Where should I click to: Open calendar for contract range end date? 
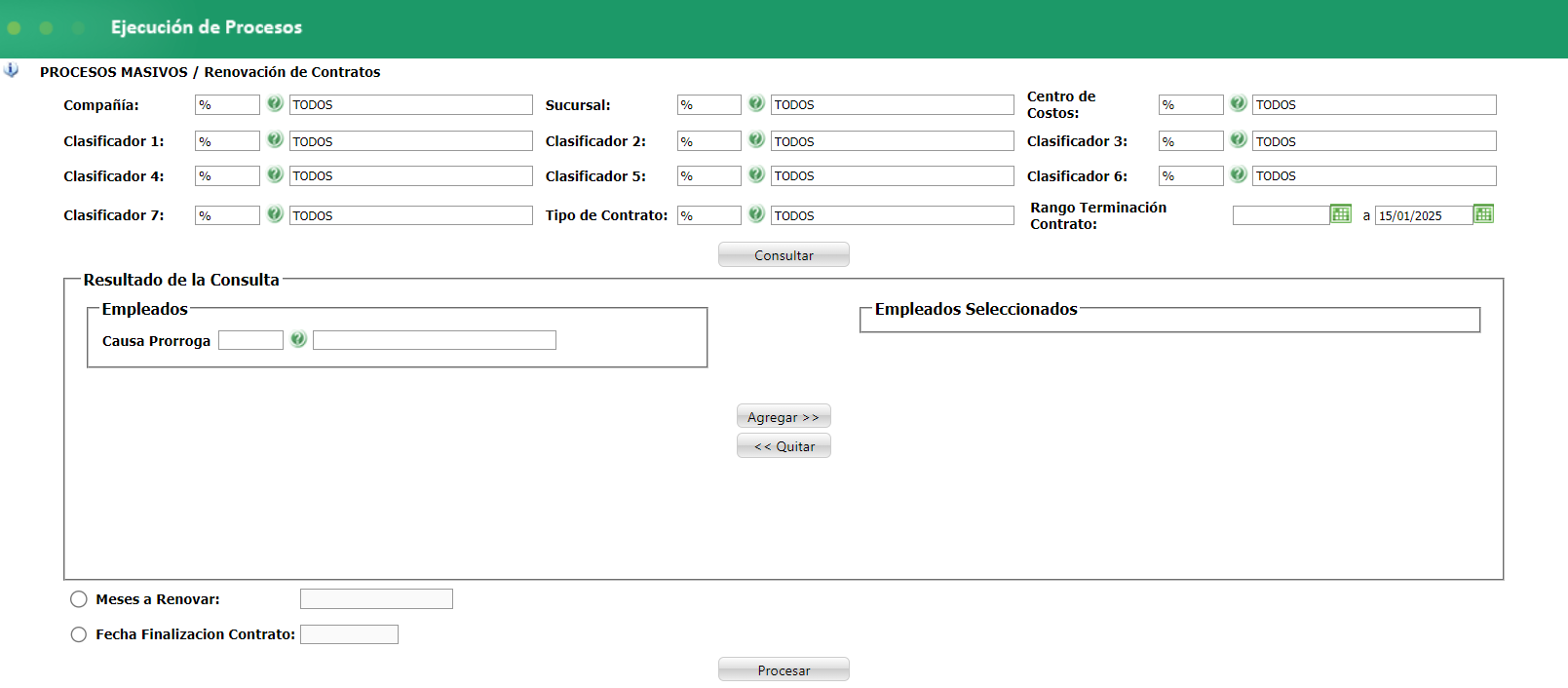tap(1483, 214)
